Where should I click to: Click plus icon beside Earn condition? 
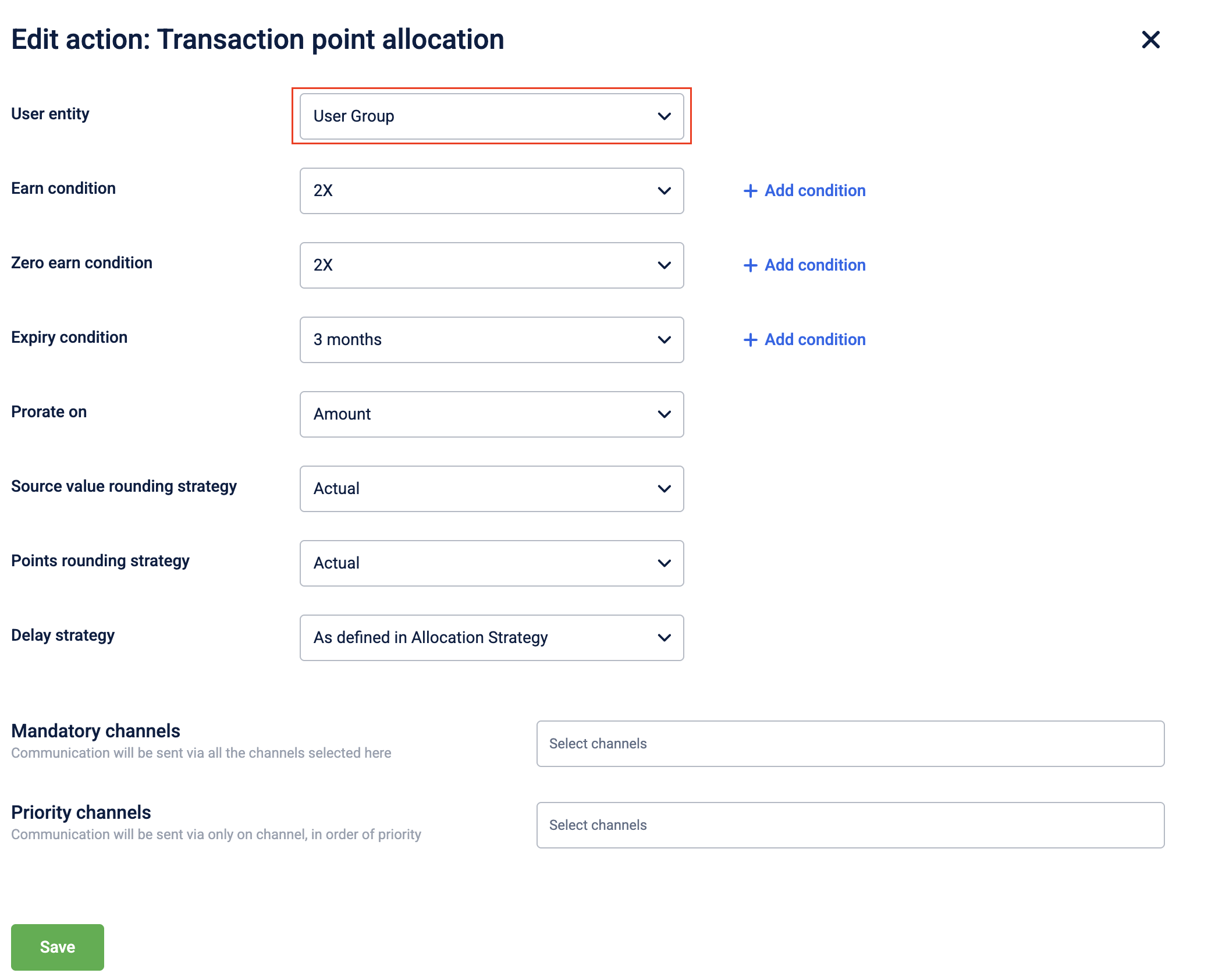click(750, 191)
